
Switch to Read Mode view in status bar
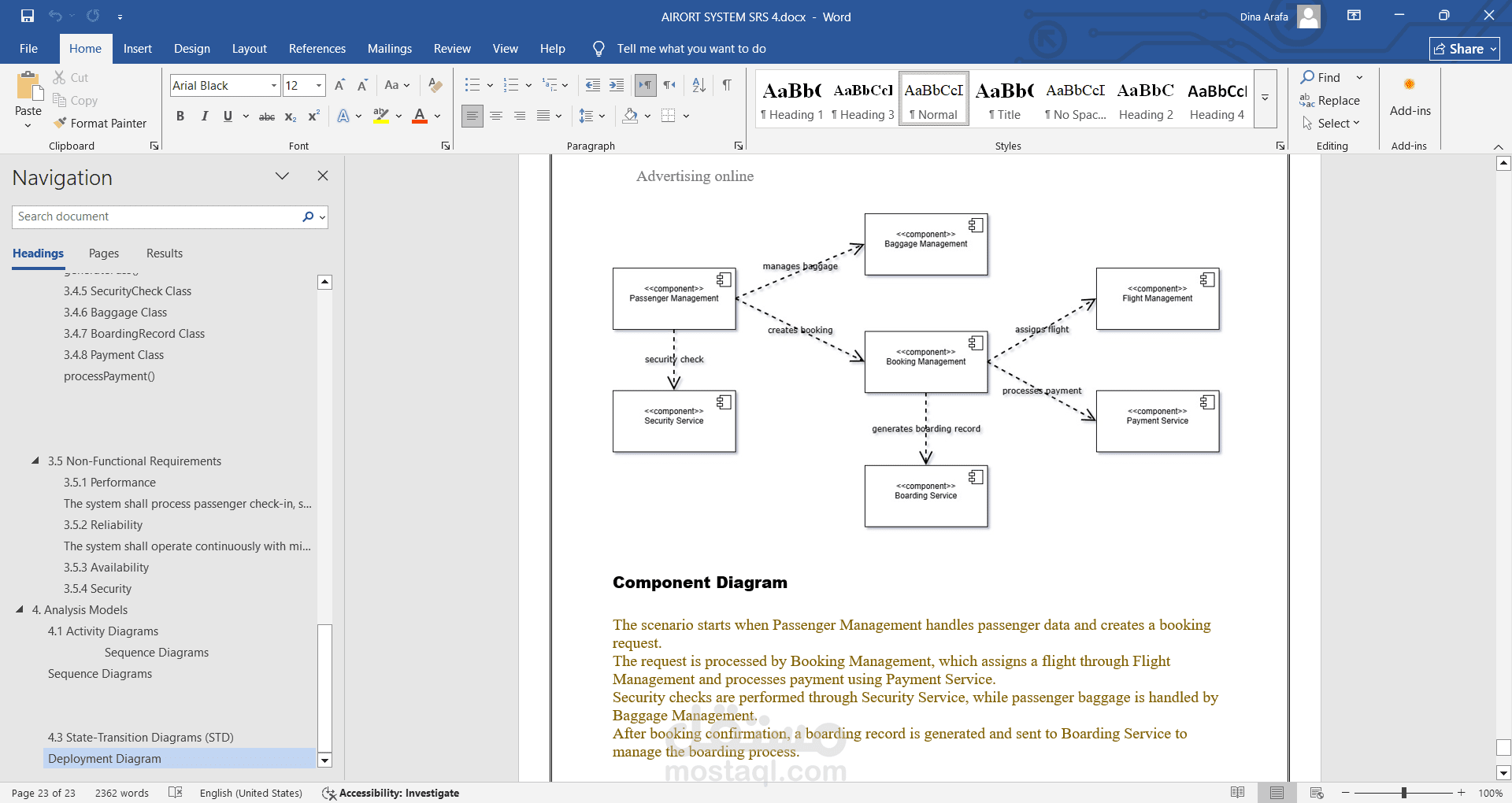pyautogui.click(x=1237, y=793)
